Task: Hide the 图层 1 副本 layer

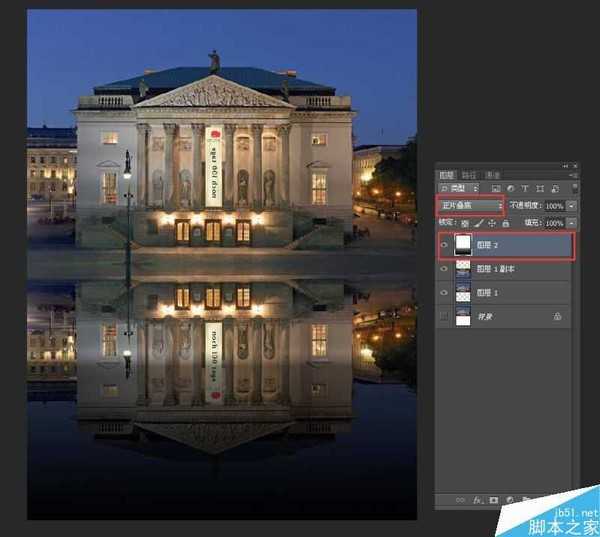Action: coord(444,269)
